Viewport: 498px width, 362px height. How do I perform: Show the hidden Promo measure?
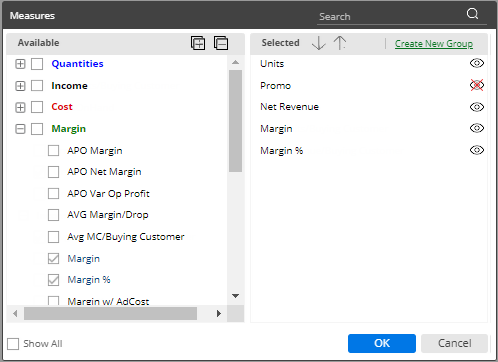477,85
